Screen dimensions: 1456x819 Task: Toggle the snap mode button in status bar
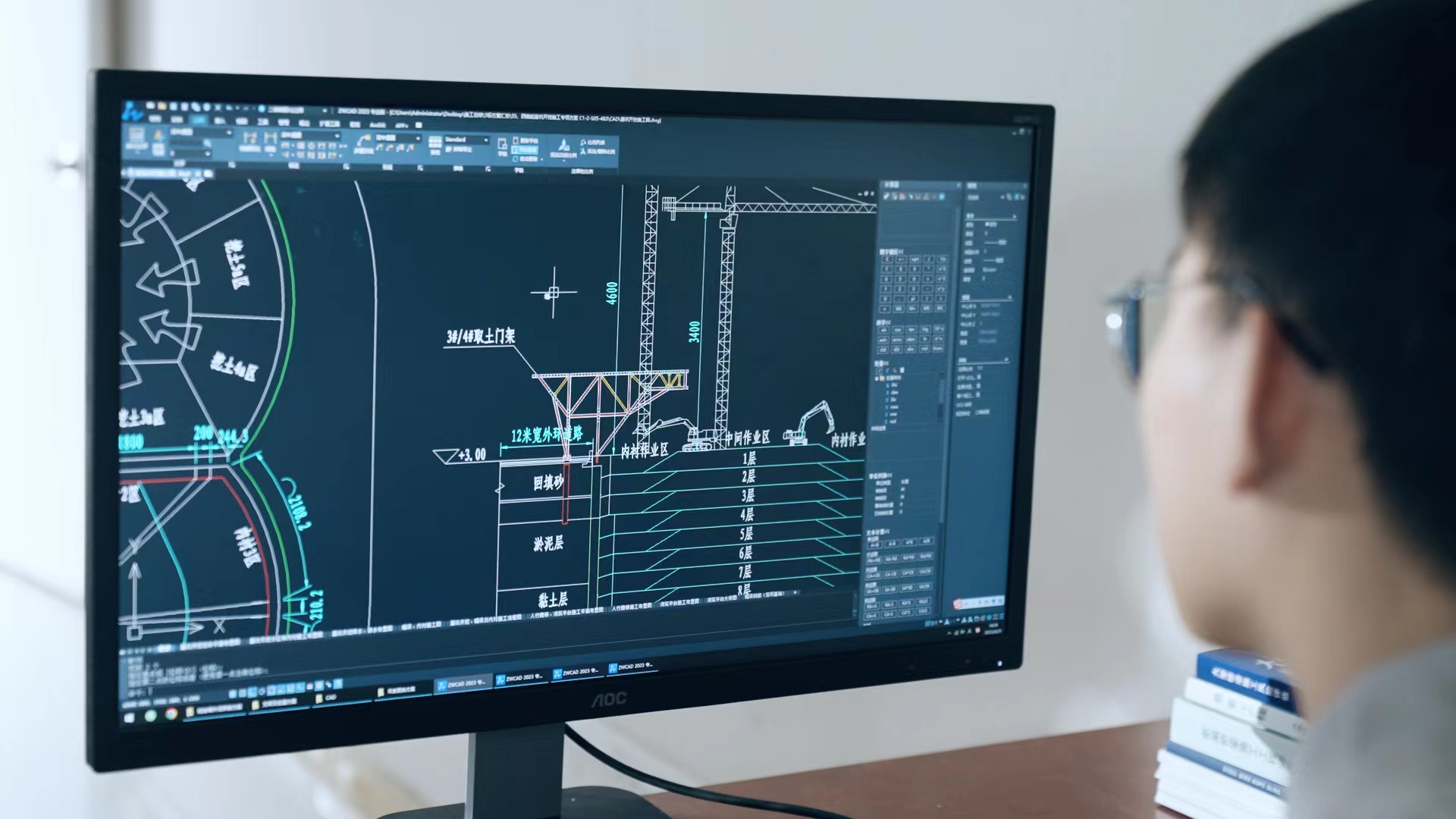232,694
